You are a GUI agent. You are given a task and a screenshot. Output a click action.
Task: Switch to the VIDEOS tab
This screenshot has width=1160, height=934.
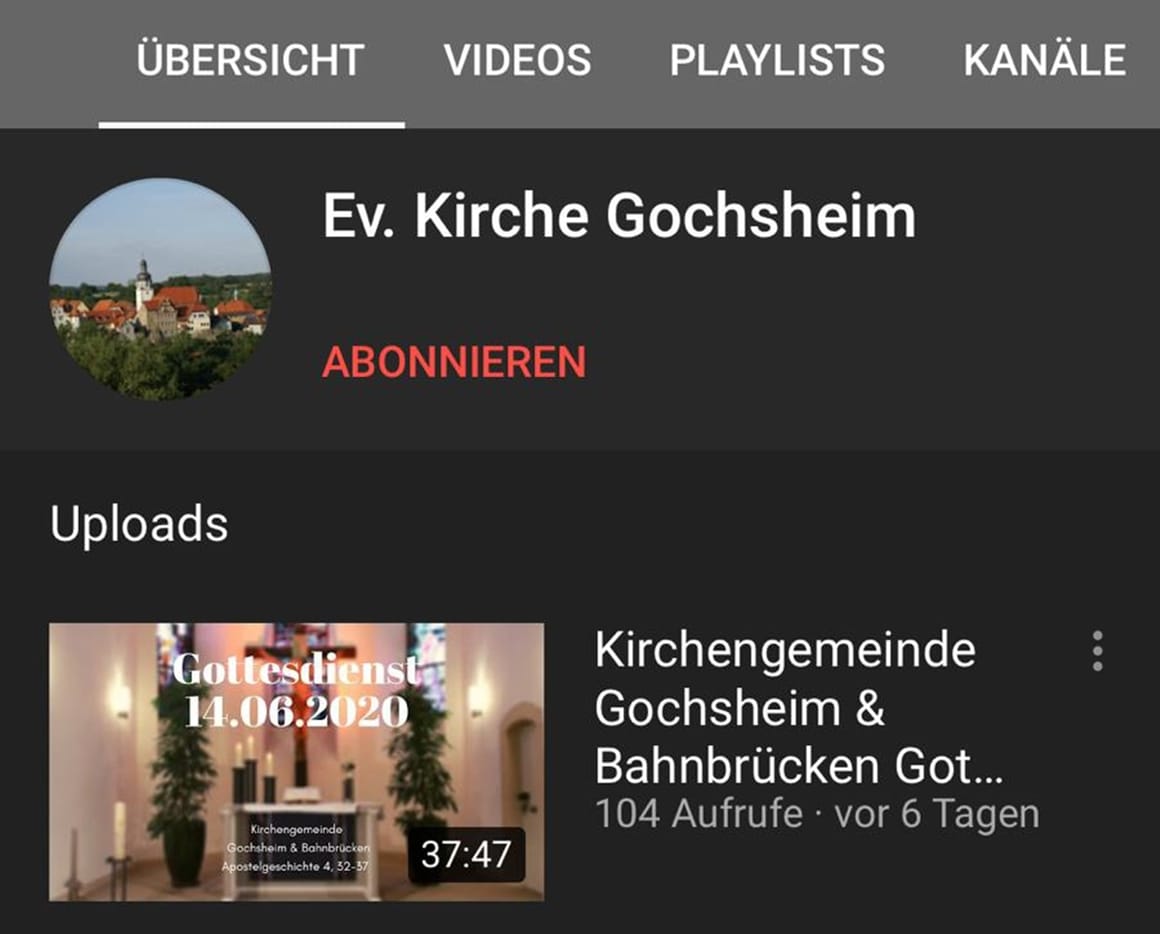click(517, 60)
